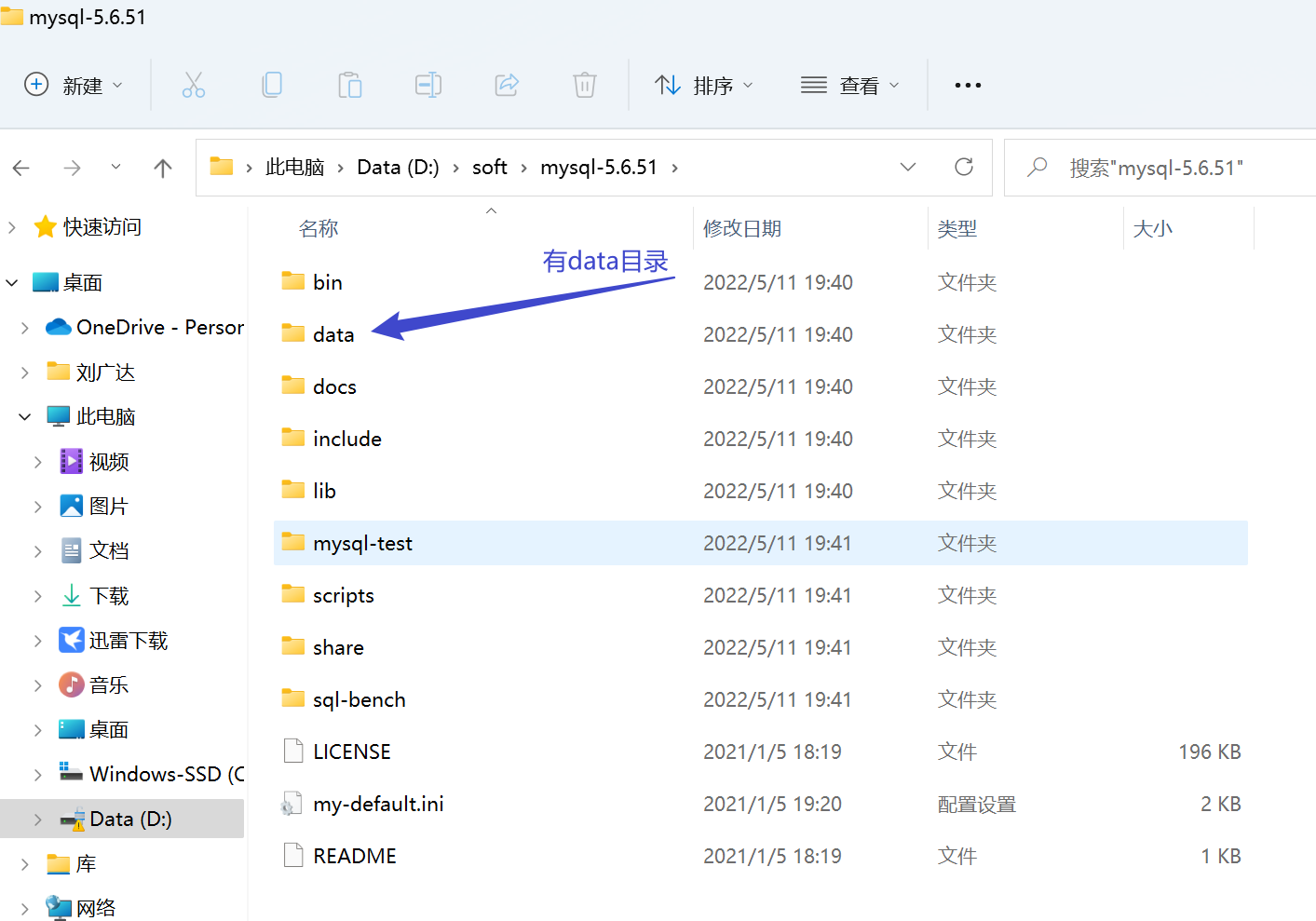1316x921 pixels.
Task: Open Windows-SSD drive in sidebar
Action: (x=168, y=775)
